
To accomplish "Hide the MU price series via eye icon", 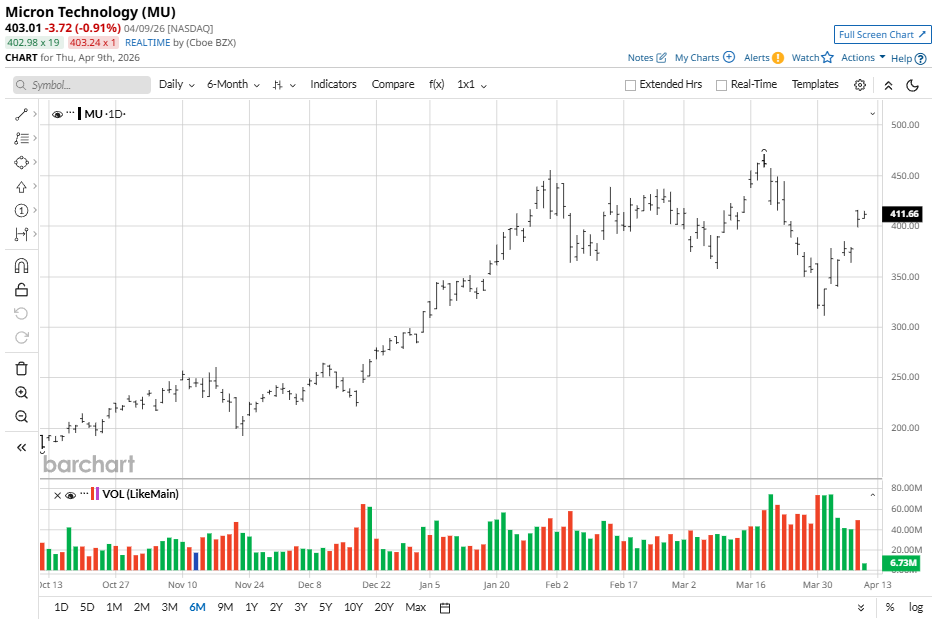I will [x=57, y=114].
